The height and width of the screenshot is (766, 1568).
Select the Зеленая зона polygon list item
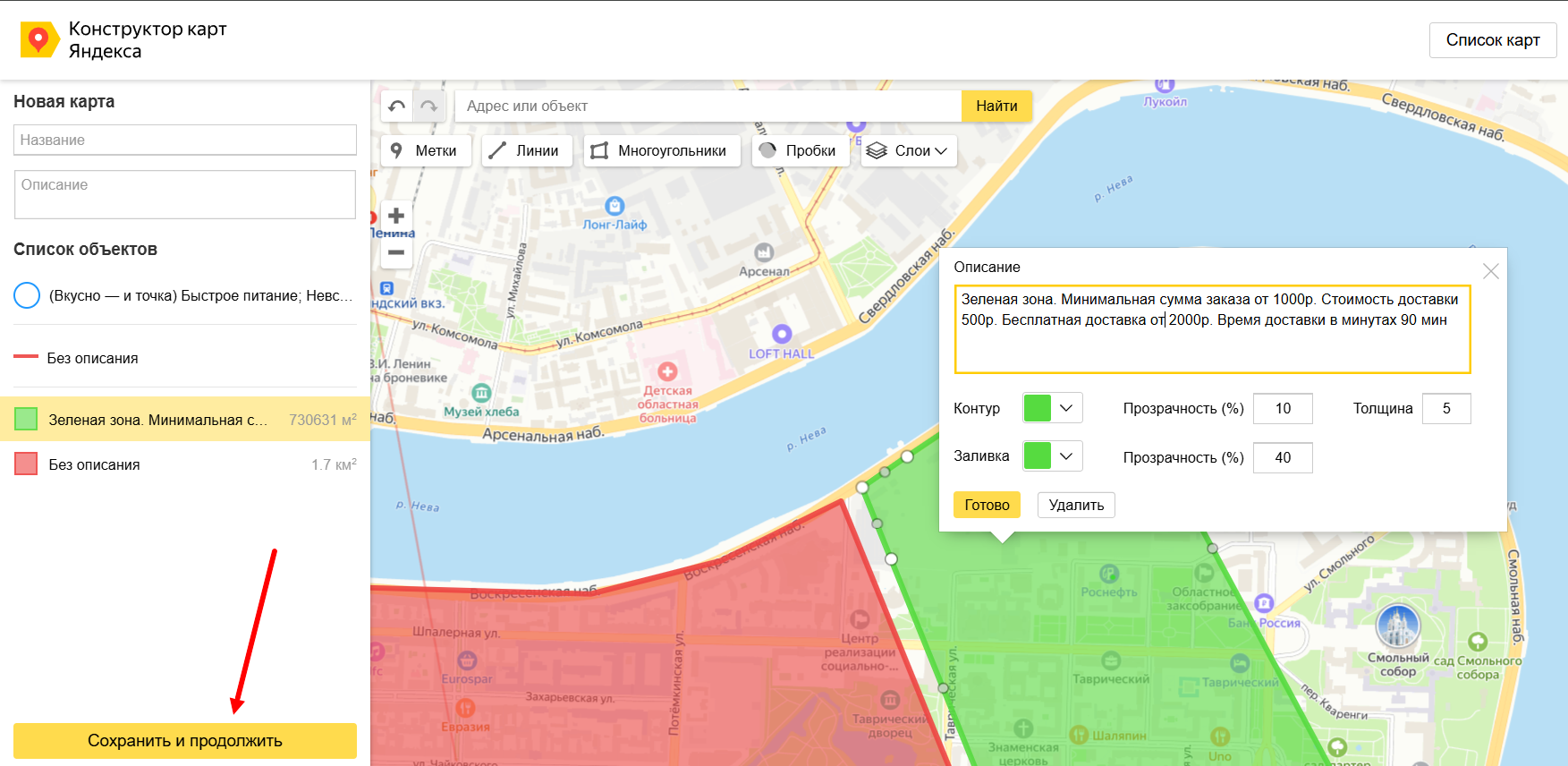point(185,419)
